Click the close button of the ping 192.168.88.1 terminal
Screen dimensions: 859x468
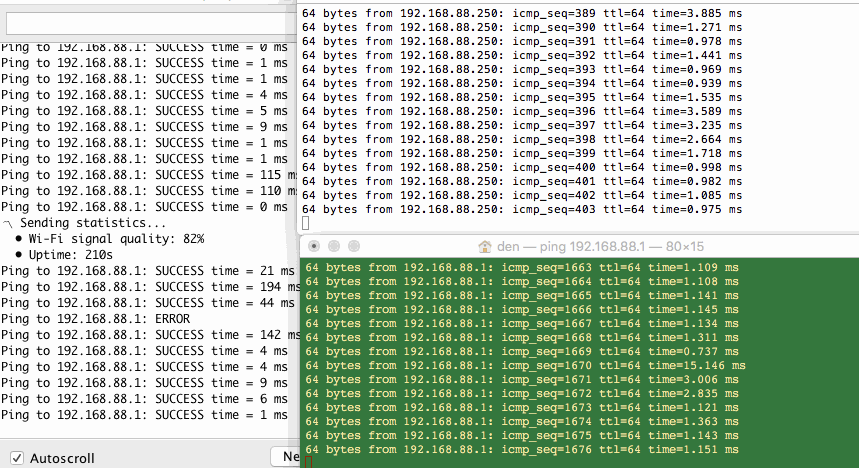click(x=314, y=246)
